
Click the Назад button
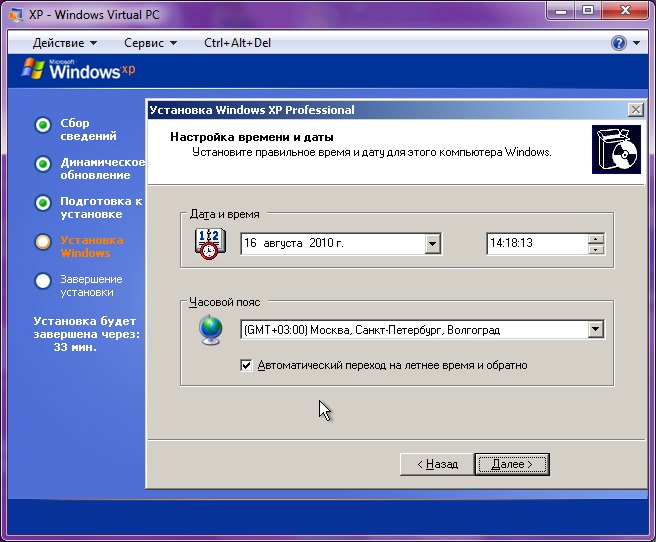pos(437,464)
